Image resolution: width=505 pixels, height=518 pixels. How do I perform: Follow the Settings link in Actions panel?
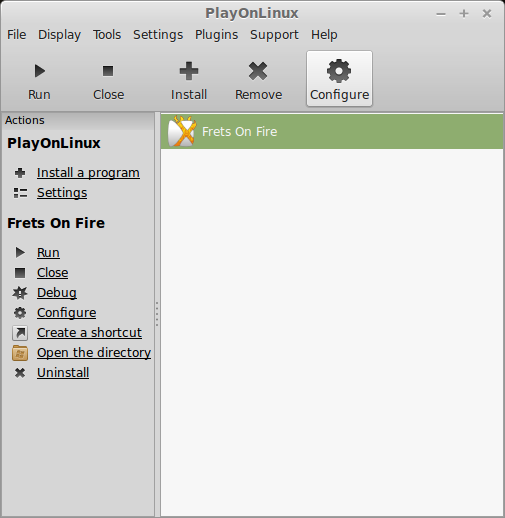(x=62, y=193)
